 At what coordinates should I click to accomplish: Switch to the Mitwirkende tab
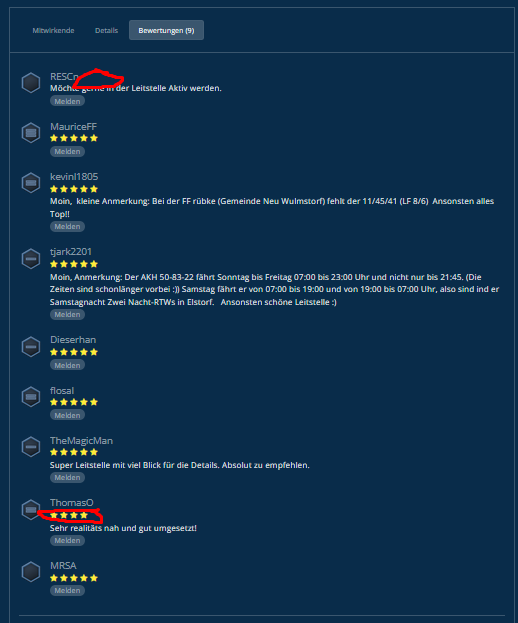pyautogui.click(x=53, y=30)
